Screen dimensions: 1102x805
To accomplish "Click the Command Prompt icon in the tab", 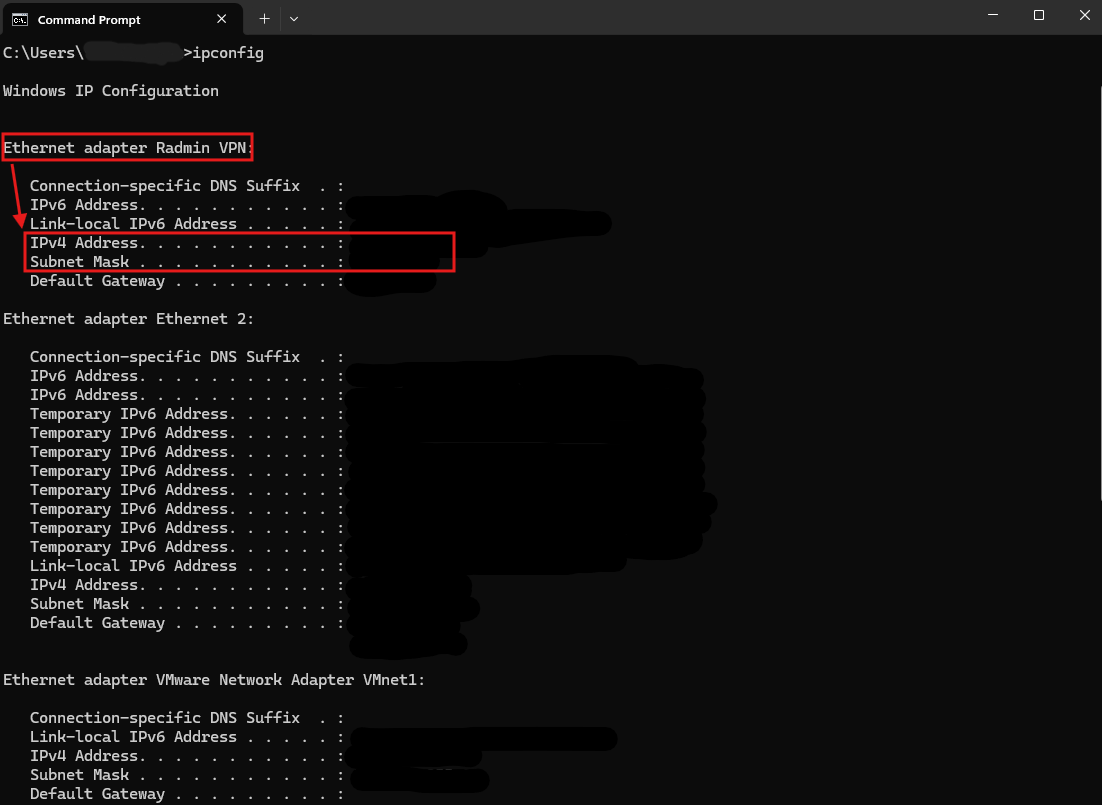I will [20, 20].
